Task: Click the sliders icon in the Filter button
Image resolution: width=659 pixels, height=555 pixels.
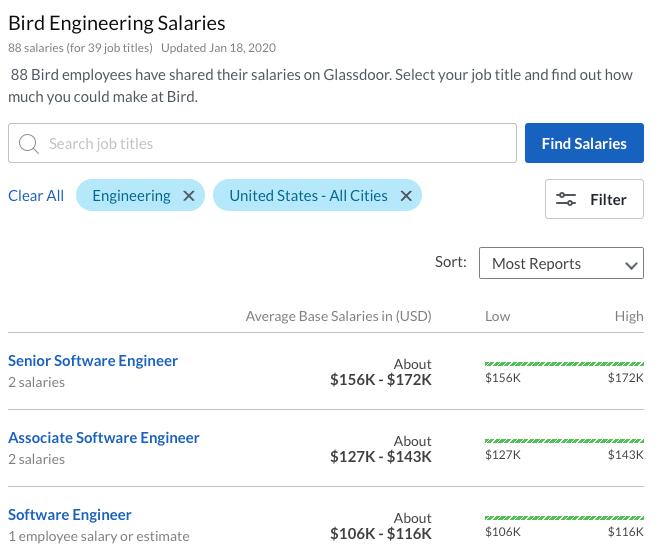Action: click(x=566, y=199)
